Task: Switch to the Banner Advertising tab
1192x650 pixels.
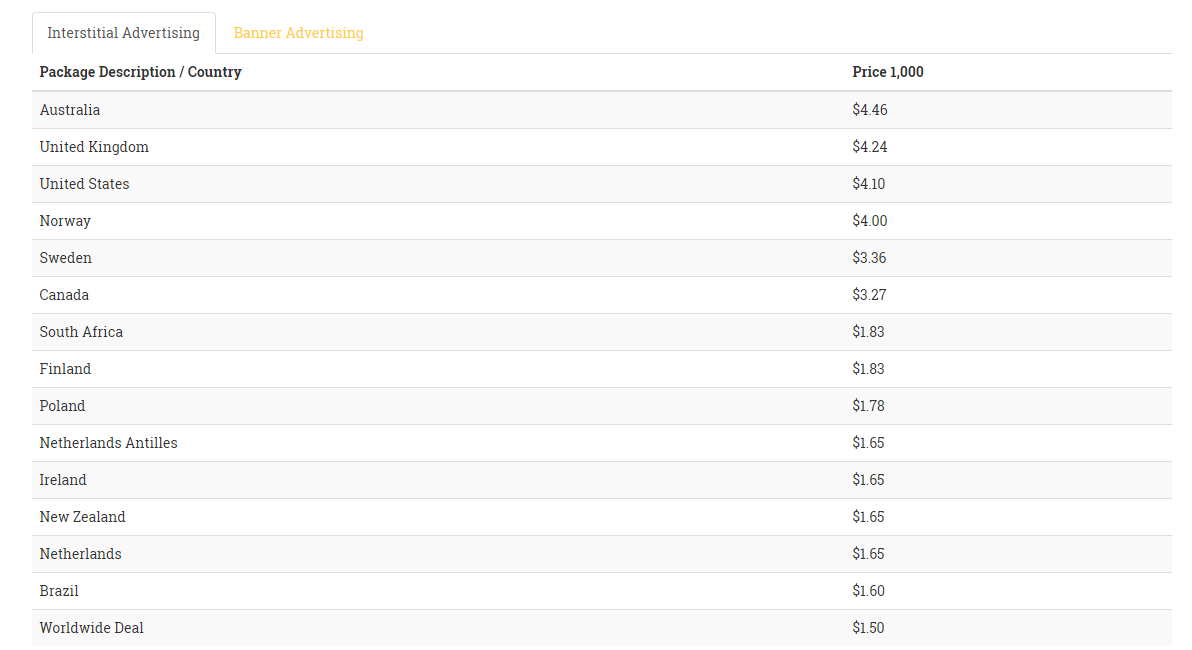Action: (x=298, y=33)
